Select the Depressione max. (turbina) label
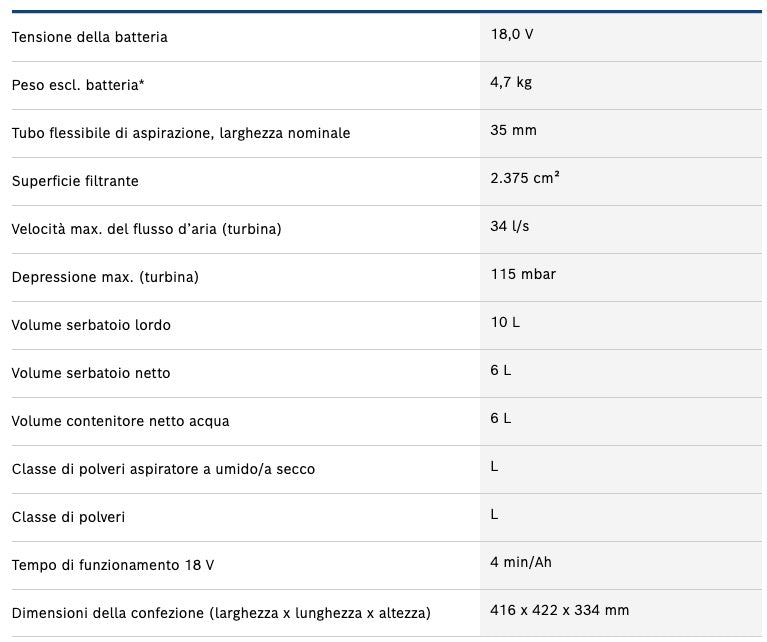 (x=105, y=277)
